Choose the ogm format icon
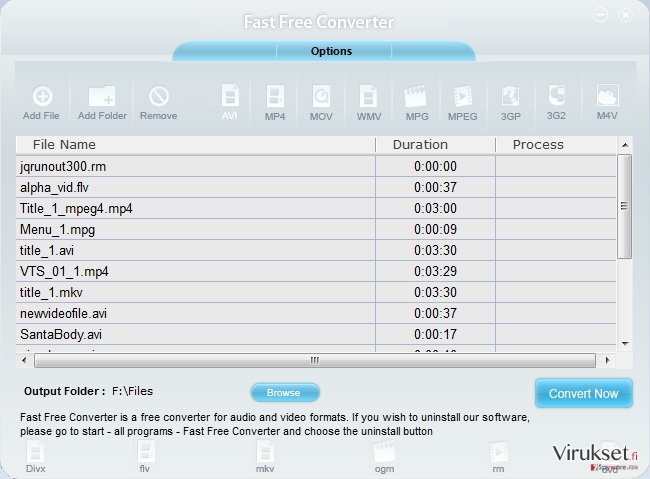Viewport: 650px width, 479px height. pyautogui.click(x=384, y=452)
